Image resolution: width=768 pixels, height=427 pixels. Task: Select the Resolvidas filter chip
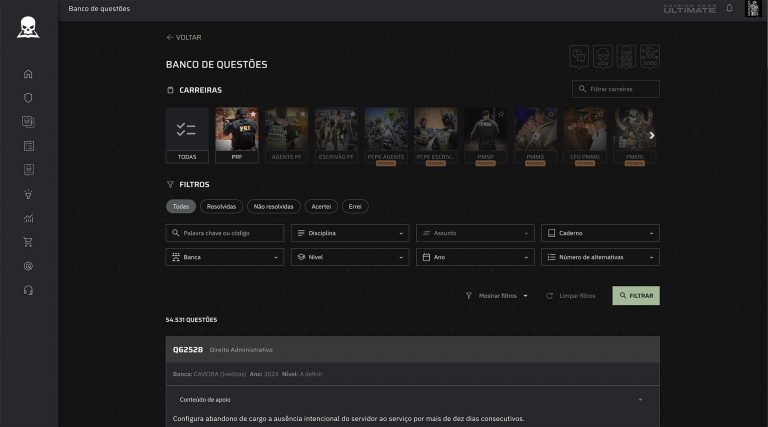[220, 206]
